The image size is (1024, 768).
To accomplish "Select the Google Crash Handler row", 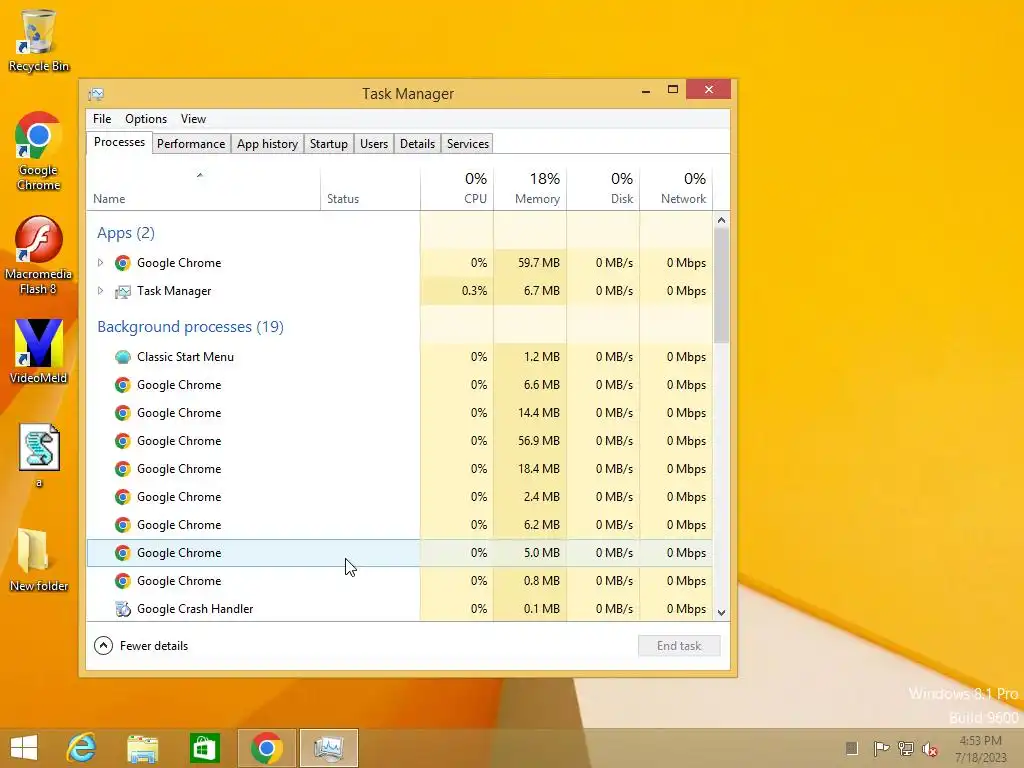I will tap(400, 609).
